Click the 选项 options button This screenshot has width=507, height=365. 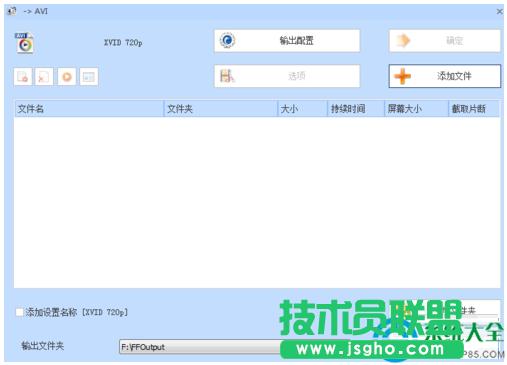click(x=287, y=76)
